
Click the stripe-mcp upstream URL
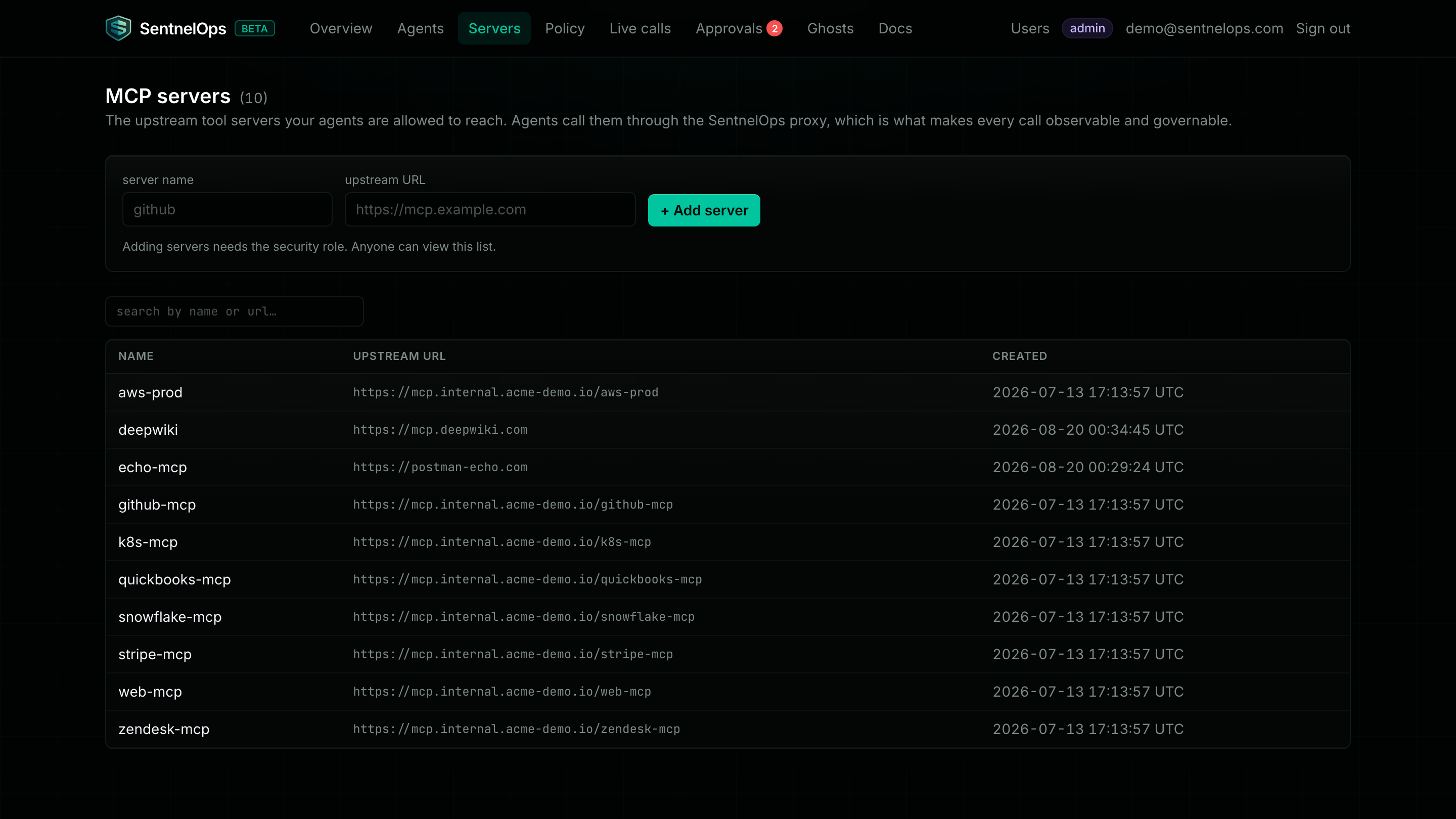point(513,655)
